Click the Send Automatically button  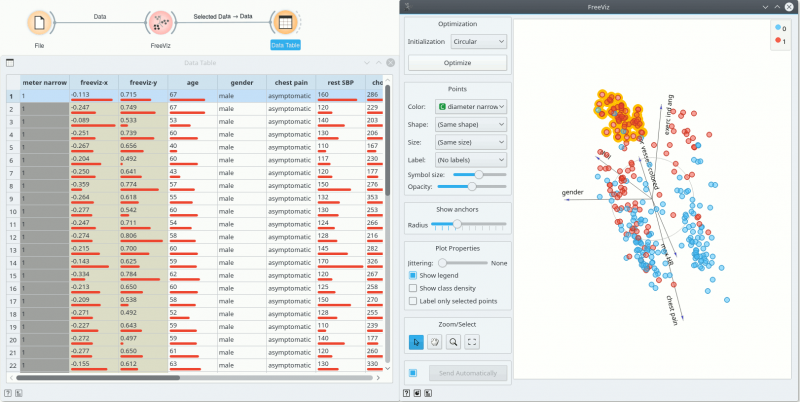coord(467,373)
